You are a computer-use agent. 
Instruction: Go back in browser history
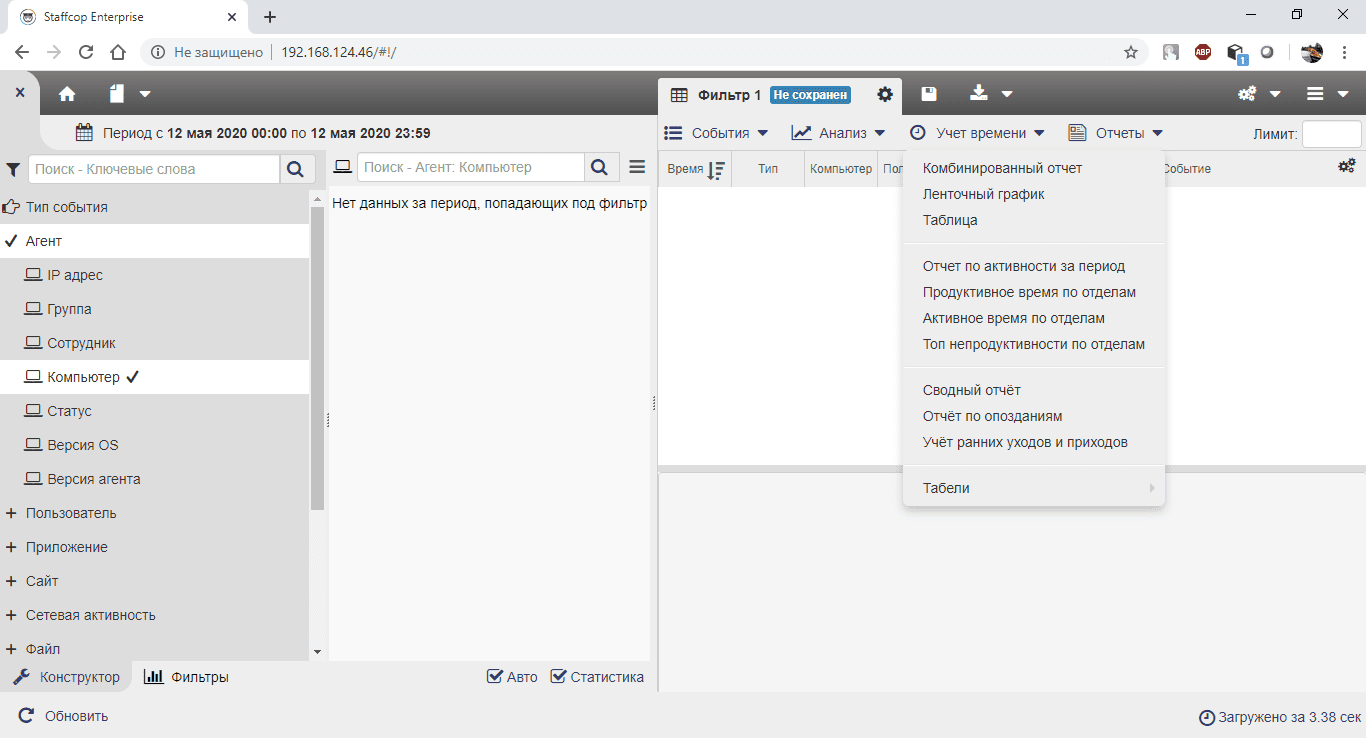click(x=22, y=52)
